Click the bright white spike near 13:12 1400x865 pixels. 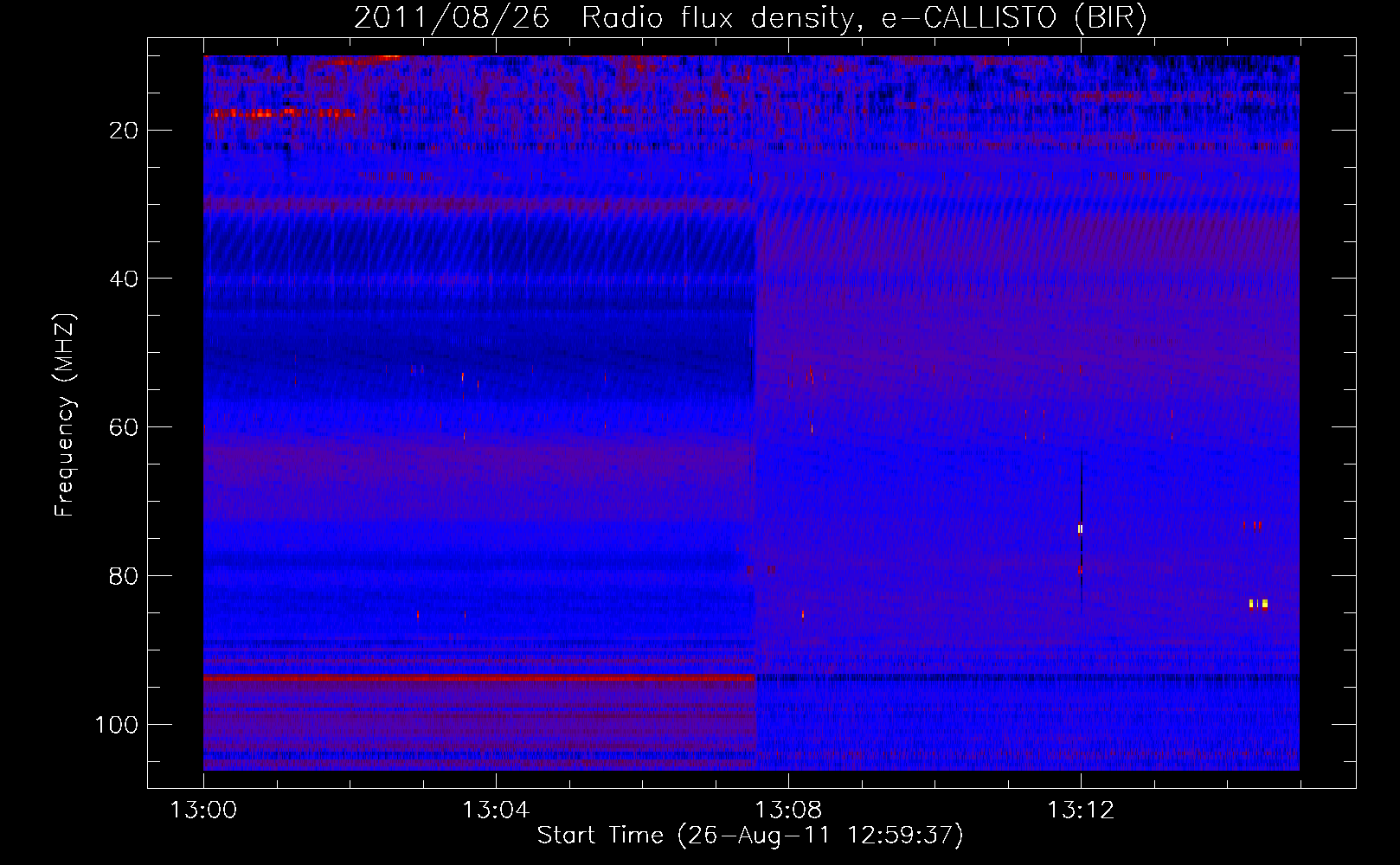[x=1080, y=529]
